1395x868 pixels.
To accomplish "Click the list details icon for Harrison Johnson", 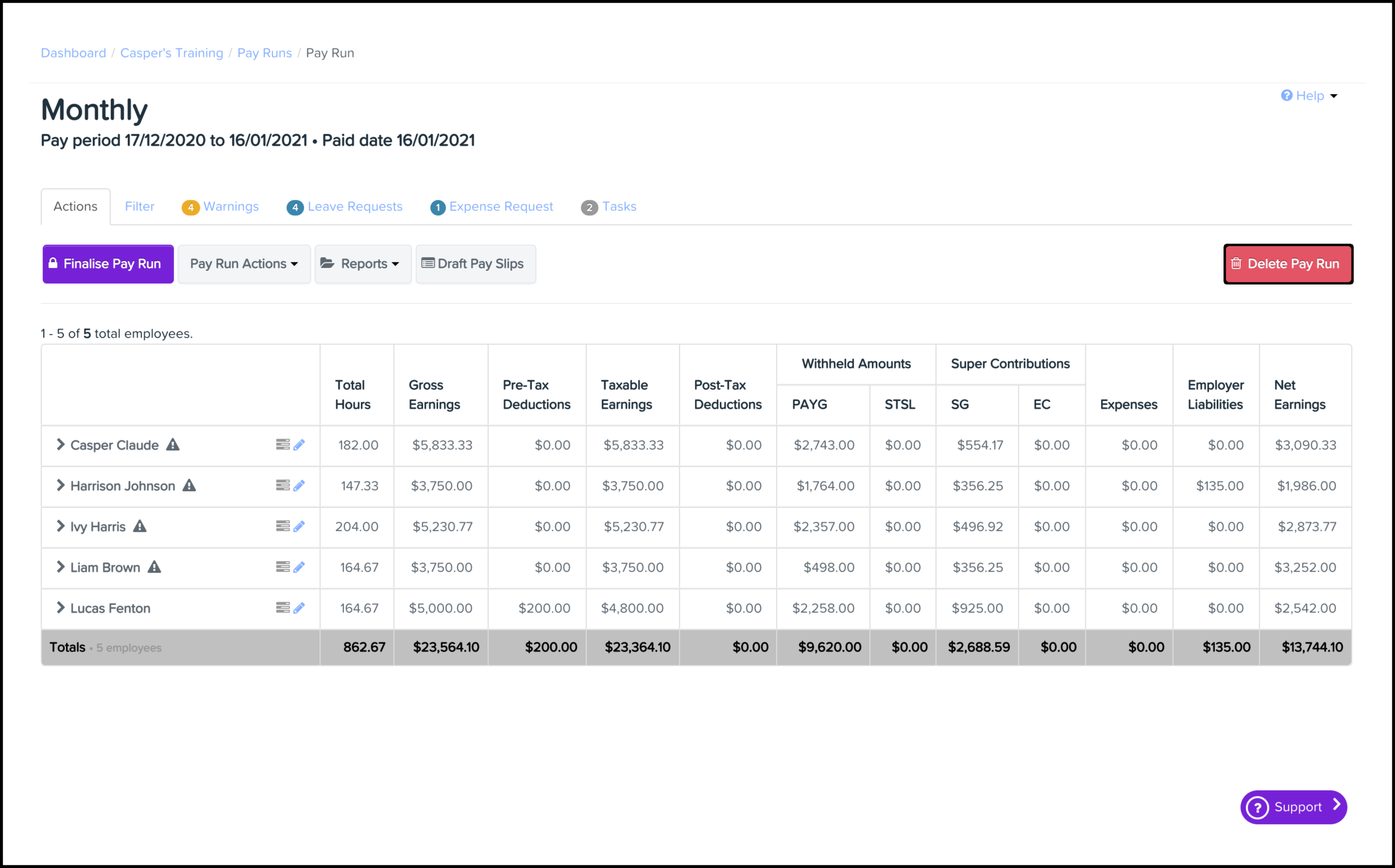I will coord(283,485).
